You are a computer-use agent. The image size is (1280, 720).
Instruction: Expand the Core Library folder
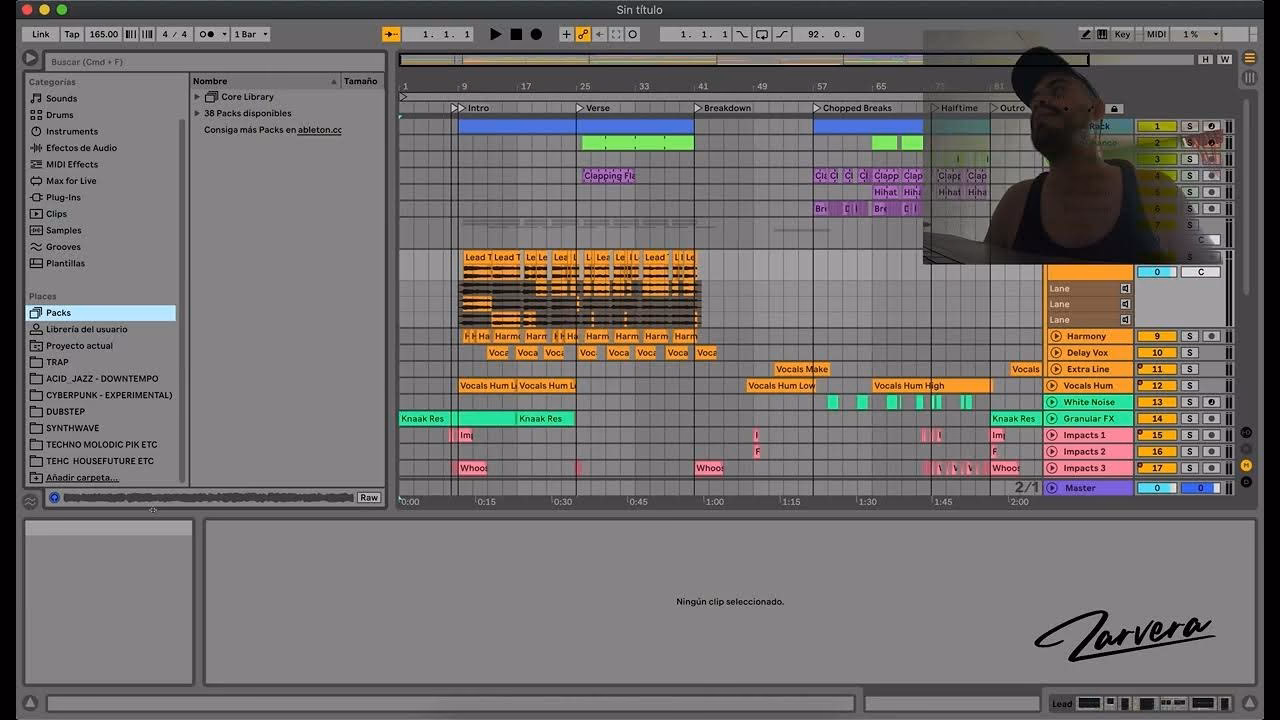198,97
